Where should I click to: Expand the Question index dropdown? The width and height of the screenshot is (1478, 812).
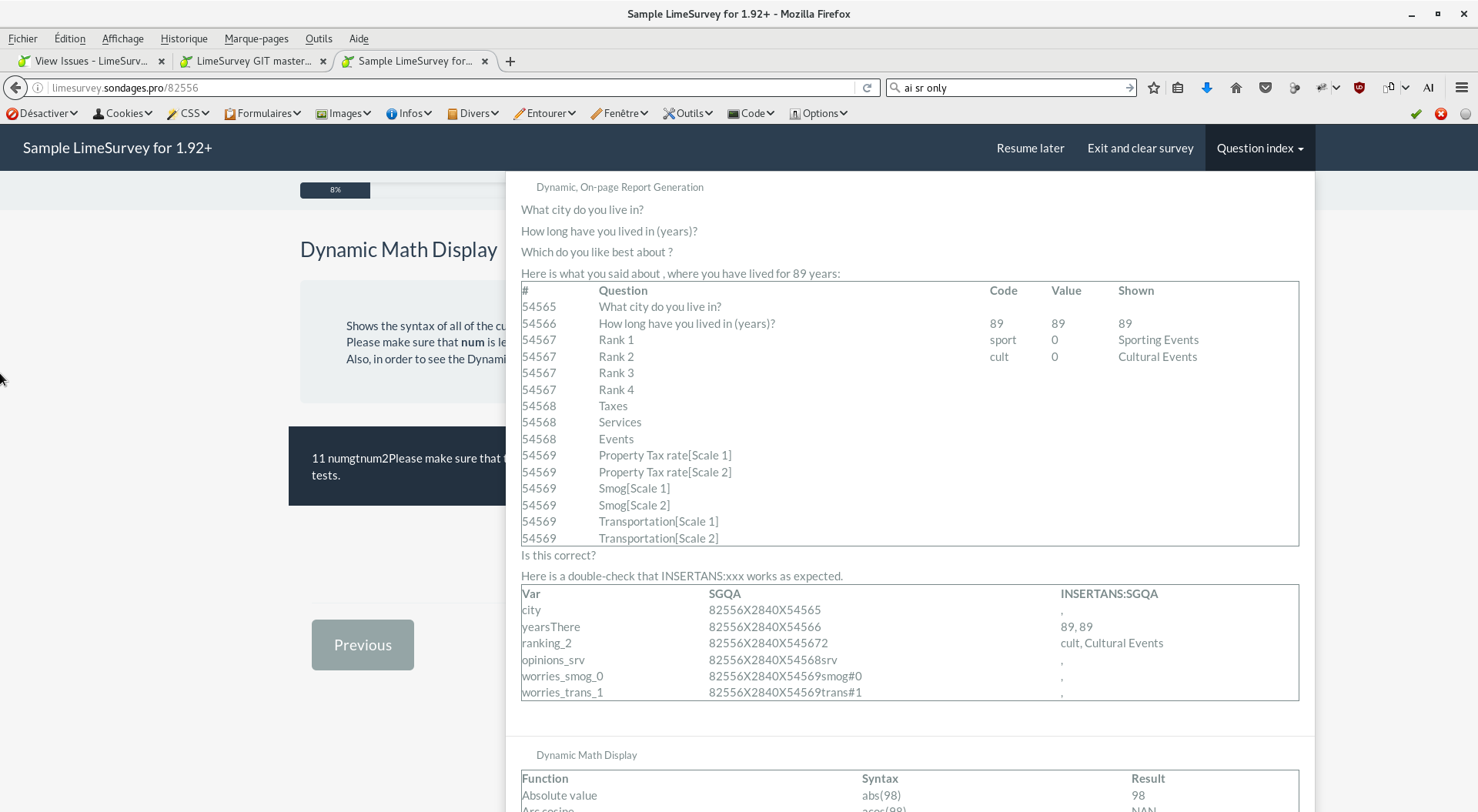coord(1259,148)
